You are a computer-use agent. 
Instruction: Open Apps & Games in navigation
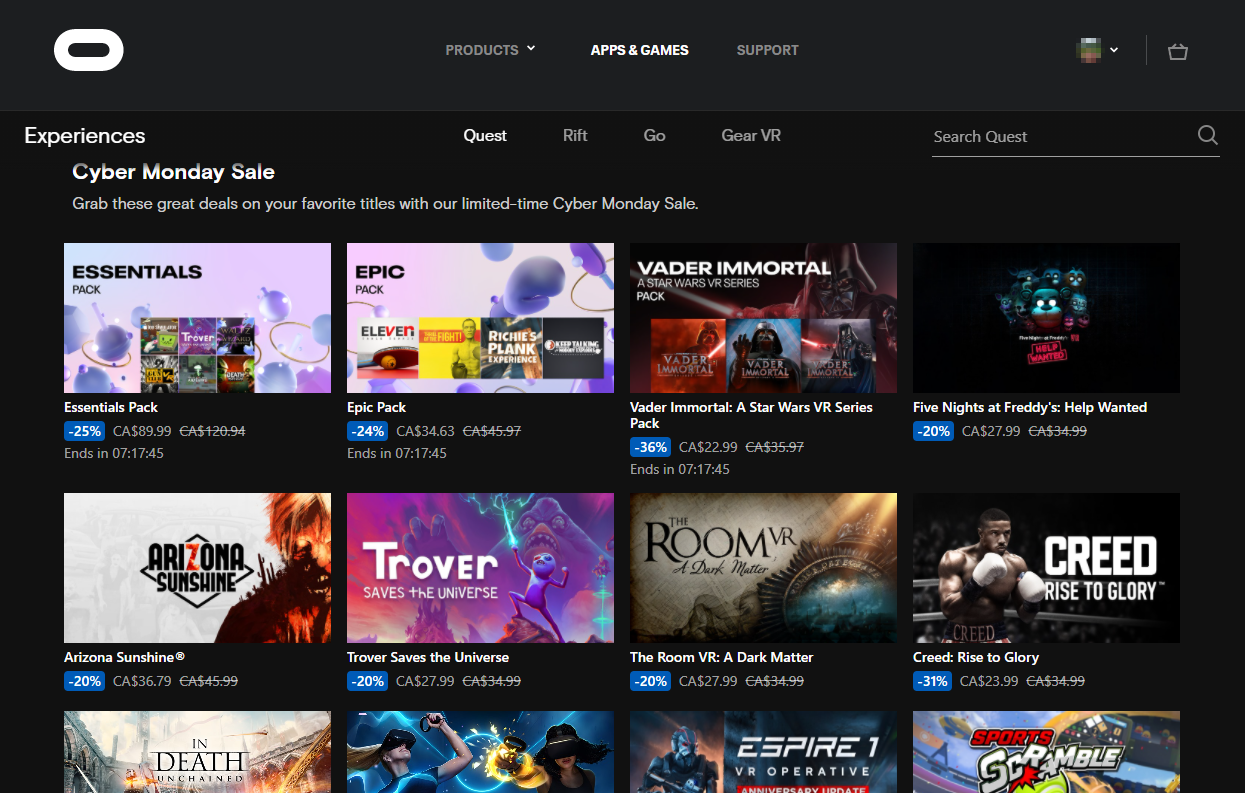click(639, 50)
